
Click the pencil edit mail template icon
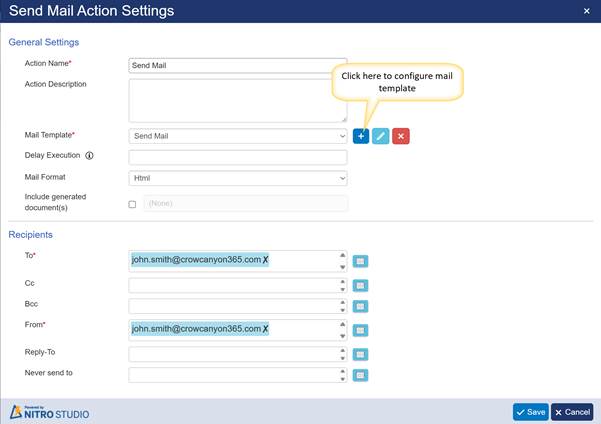pyautogui.click(x=381, y=136)
